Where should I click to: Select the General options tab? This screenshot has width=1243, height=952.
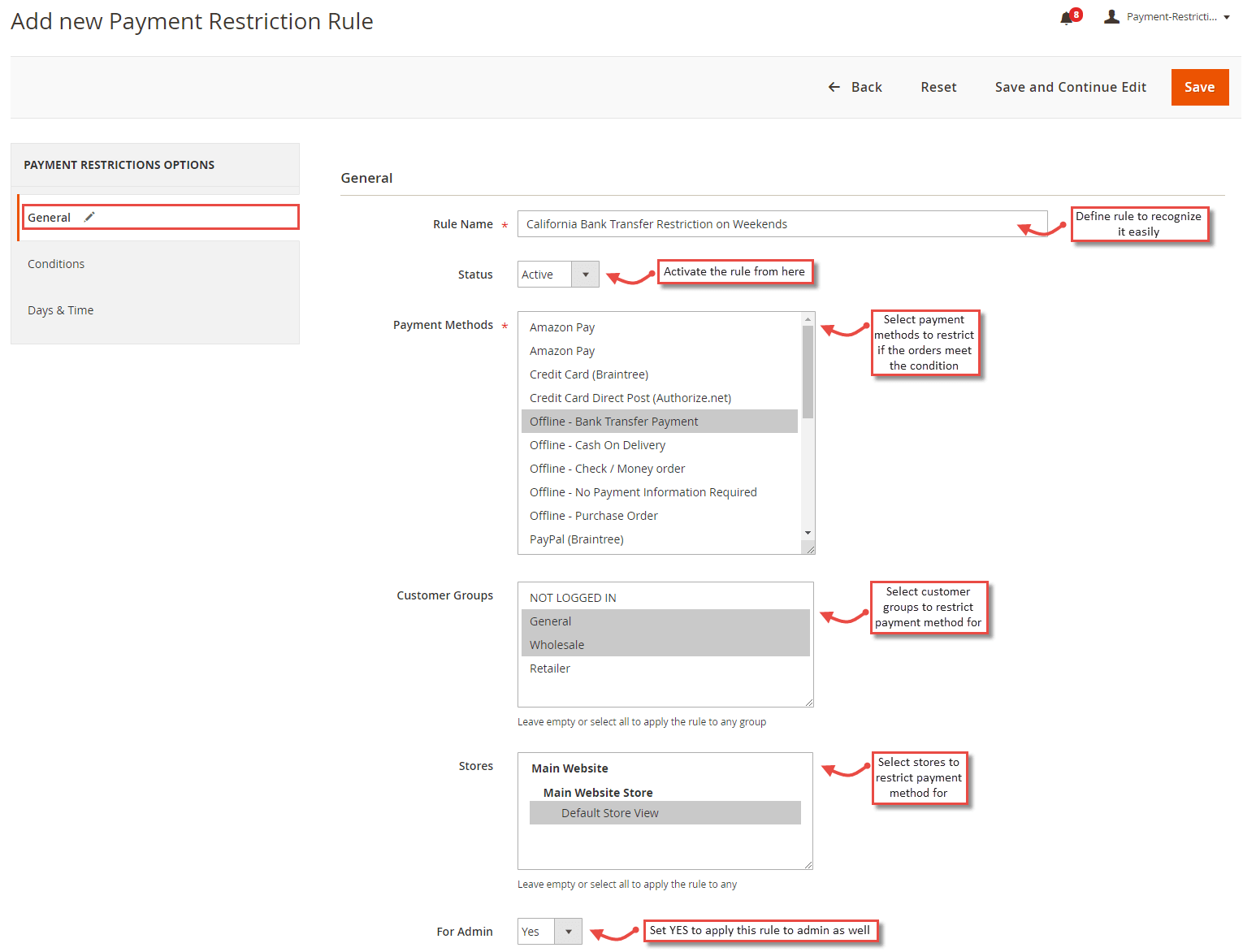pos(49,217)
